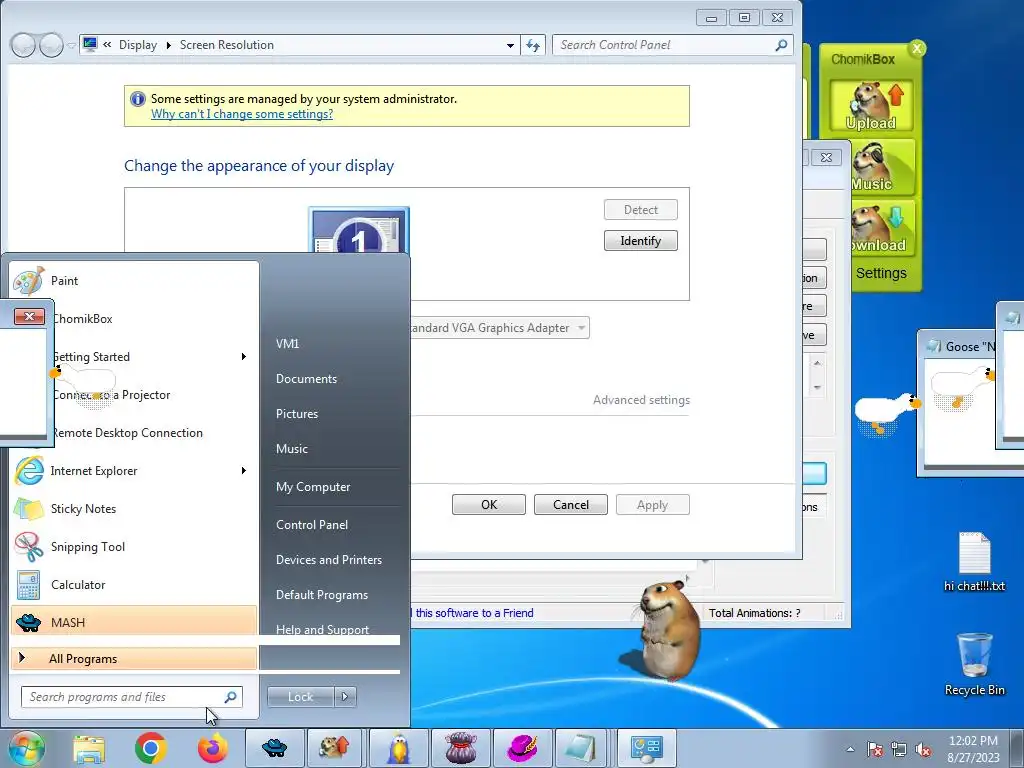Click the walking goose on desktop
Image resolution: width=1024 pixels, height=768 pixels.
(x=887, y=413)
